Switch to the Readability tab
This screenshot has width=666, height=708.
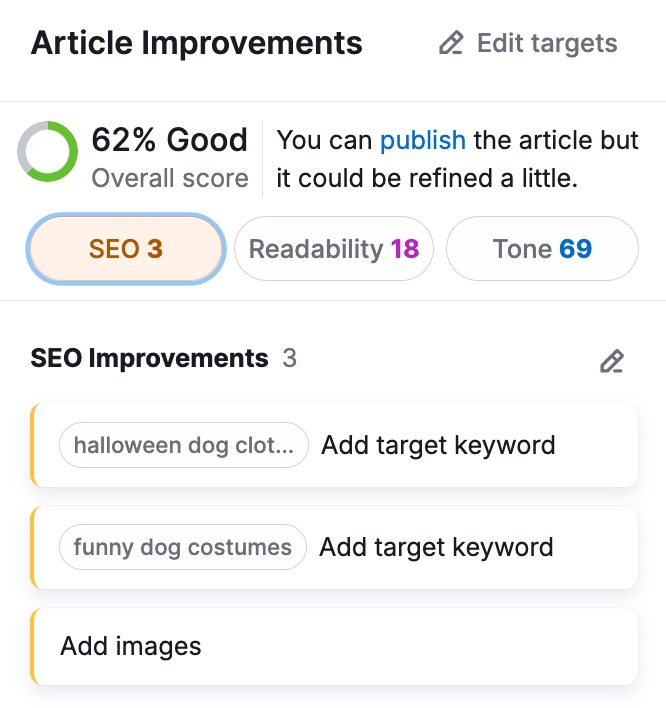(333, 249)
